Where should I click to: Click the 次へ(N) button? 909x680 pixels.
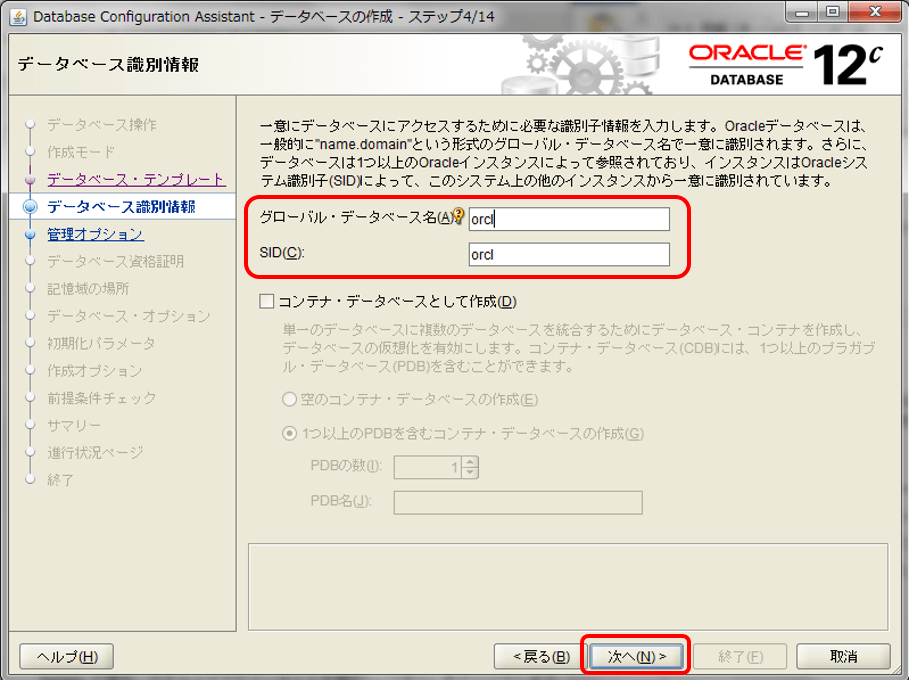637,656
